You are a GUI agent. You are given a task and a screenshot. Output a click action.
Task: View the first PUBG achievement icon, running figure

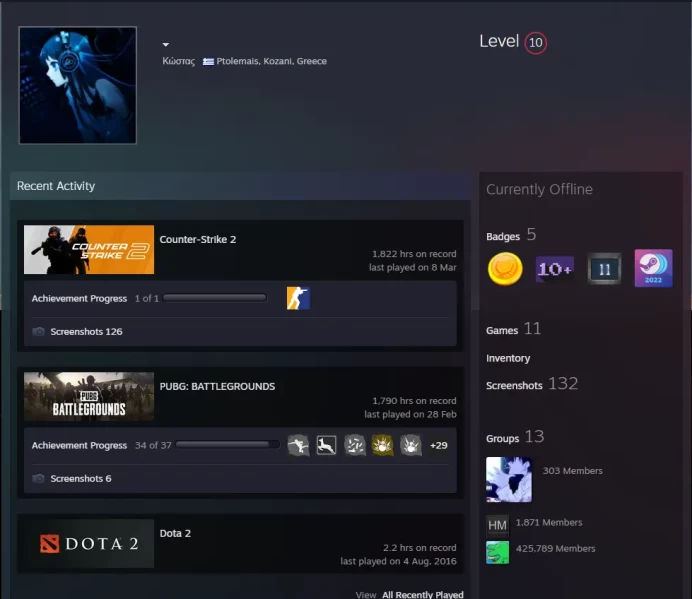298,445
